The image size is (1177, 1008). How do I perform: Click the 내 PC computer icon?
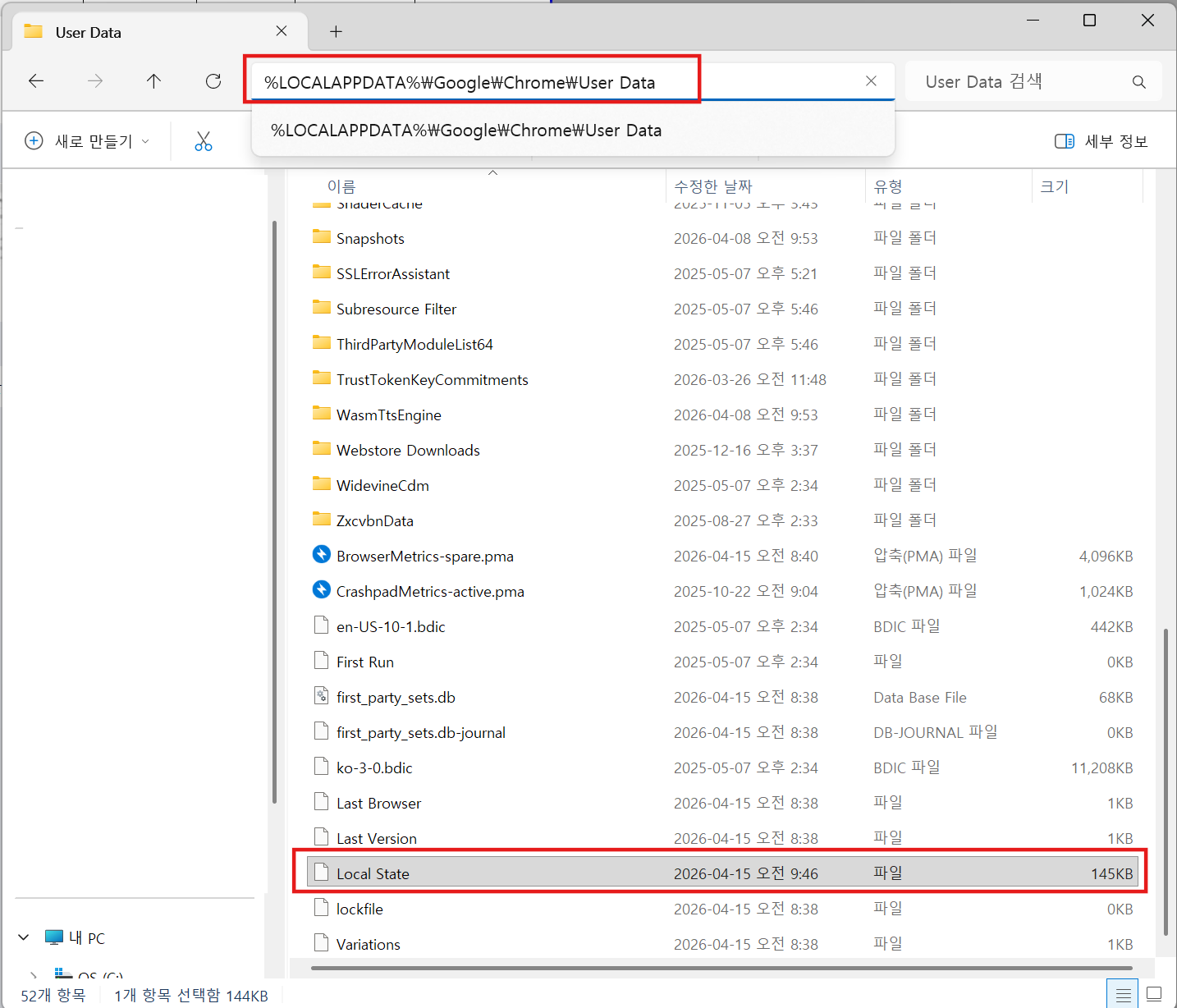[x=54, y=937]
